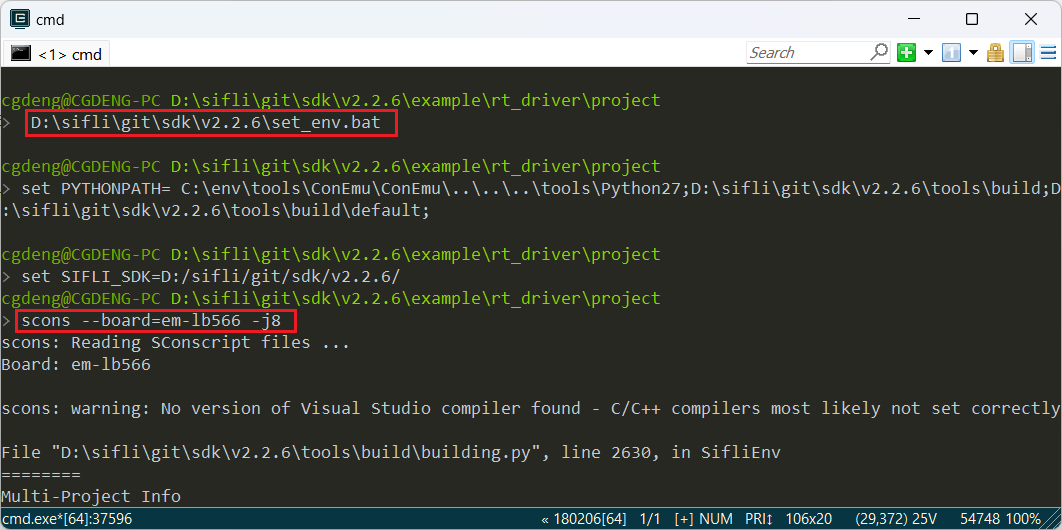The width and height of the screenshot is (1062, 530).
Task: Click the NUM lock status indicator
Action: click(x=717, y=519)
